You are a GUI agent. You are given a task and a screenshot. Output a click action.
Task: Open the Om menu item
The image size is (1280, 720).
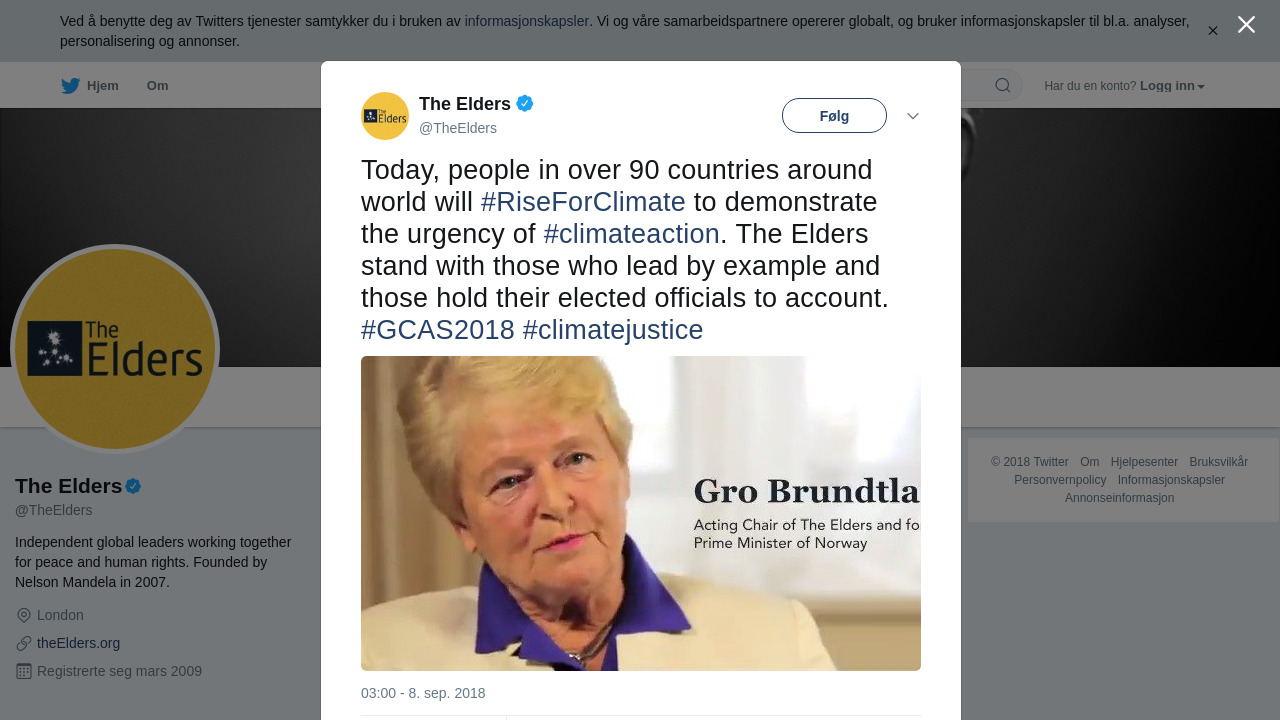(157, 86)
